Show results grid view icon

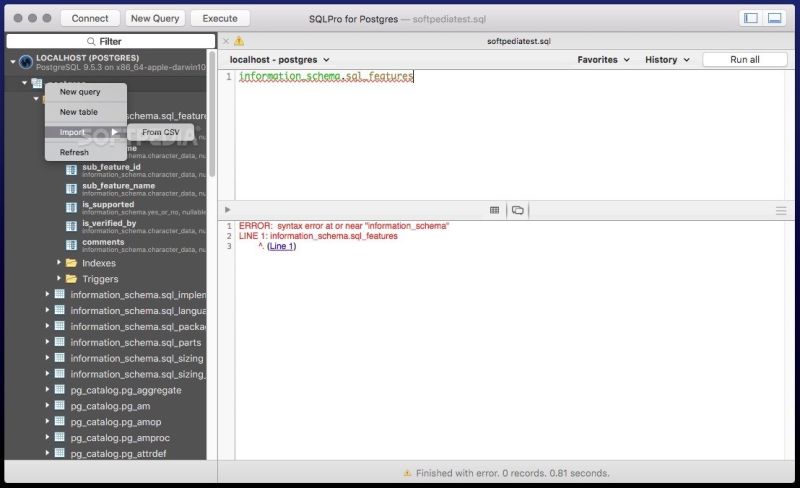[494, 210]
